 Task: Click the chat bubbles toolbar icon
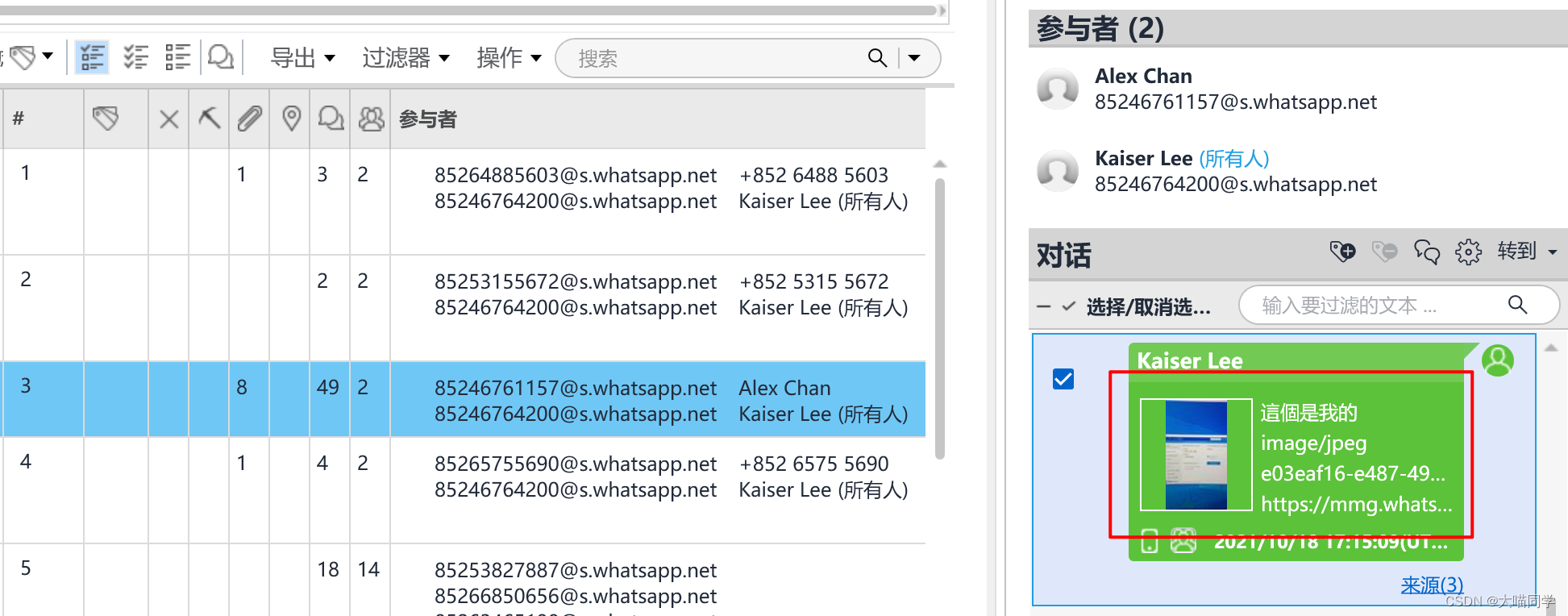tap(221, 57)
